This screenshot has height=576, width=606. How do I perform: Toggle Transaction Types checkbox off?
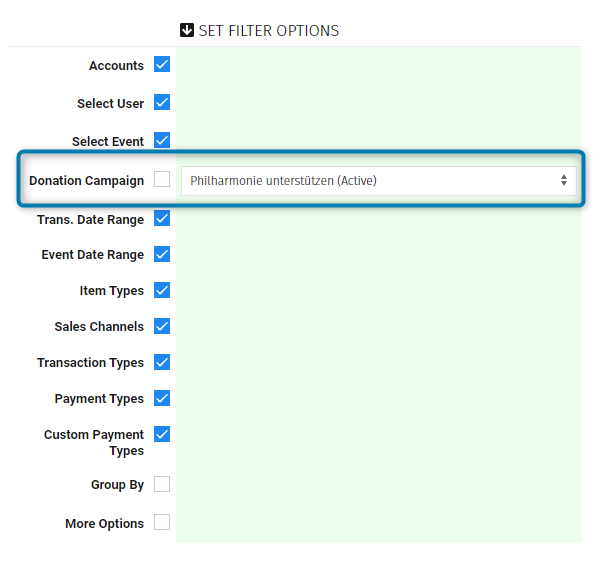[162, 362]
